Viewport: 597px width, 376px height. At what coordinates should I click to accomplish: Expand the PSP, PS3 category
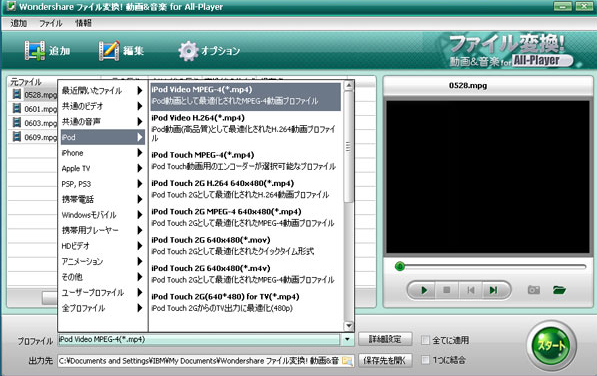coord(102,184)
